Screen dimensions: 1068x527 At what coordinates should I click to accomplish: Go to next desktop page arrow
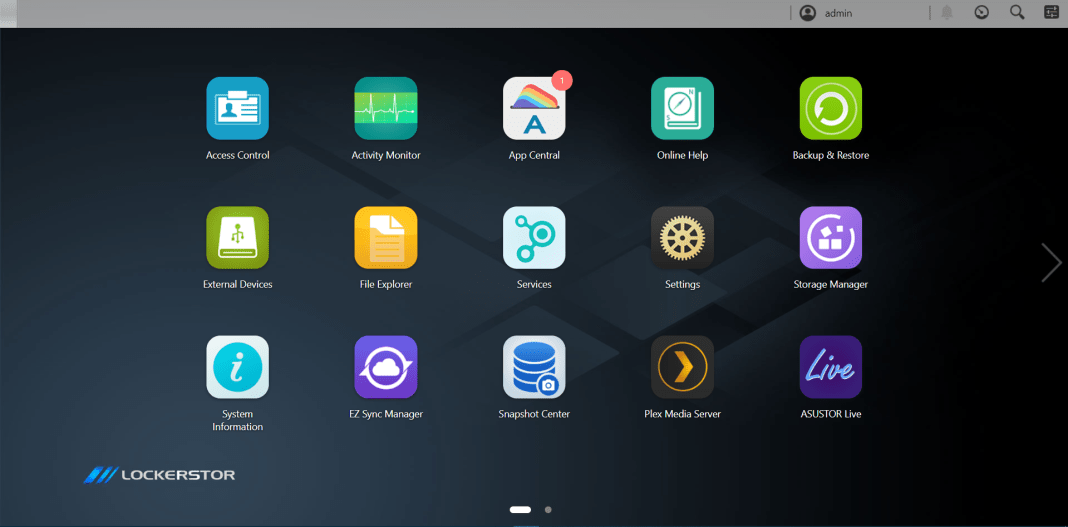[1051, 262]
